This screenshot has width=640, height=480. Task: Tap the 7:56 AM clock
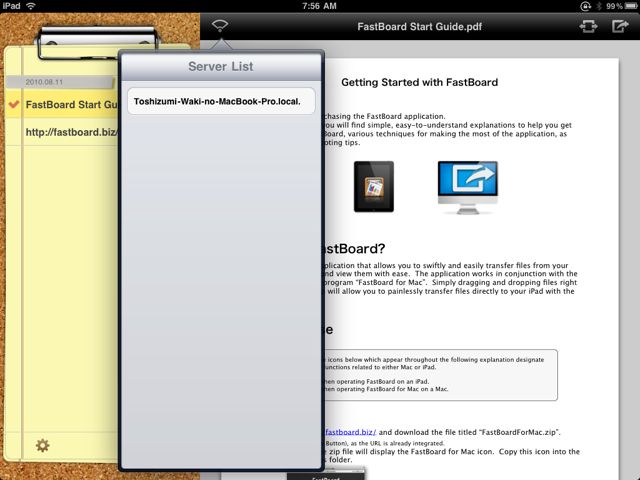click(320, 6)
